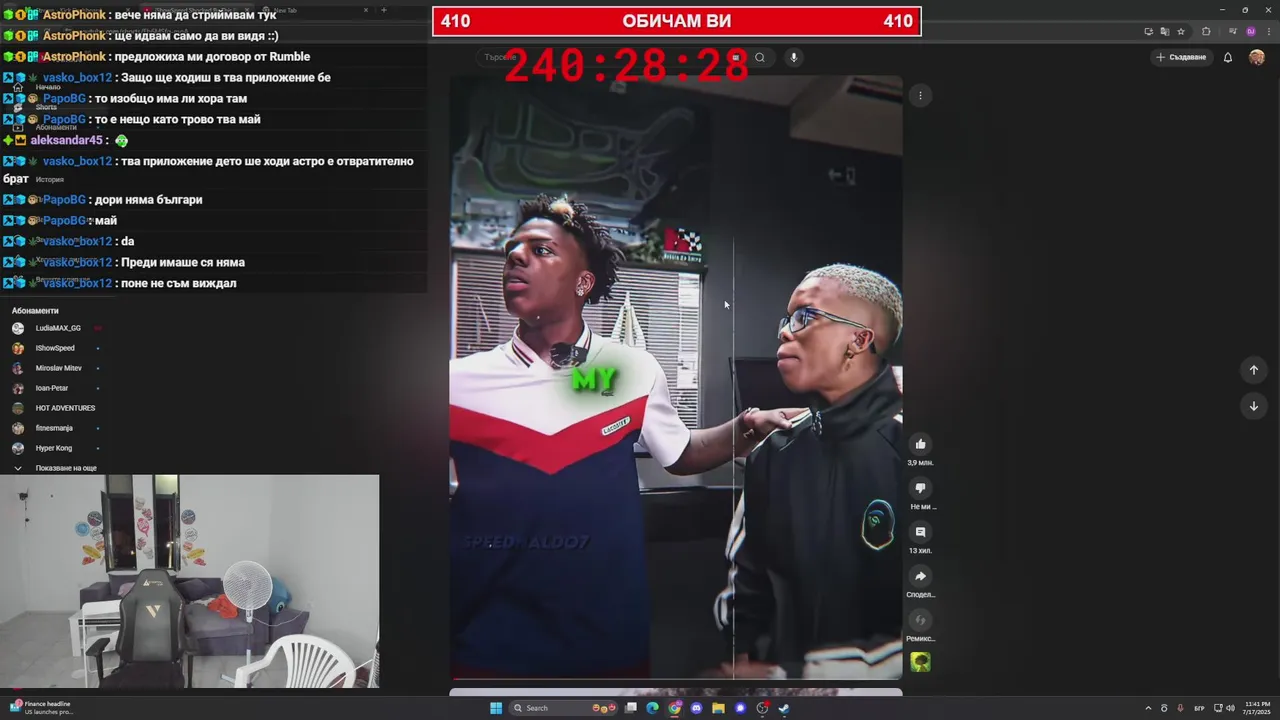Viewport: 1280px width, 720px height.
Task: Open the Short's comments
Action: (921, 532)
